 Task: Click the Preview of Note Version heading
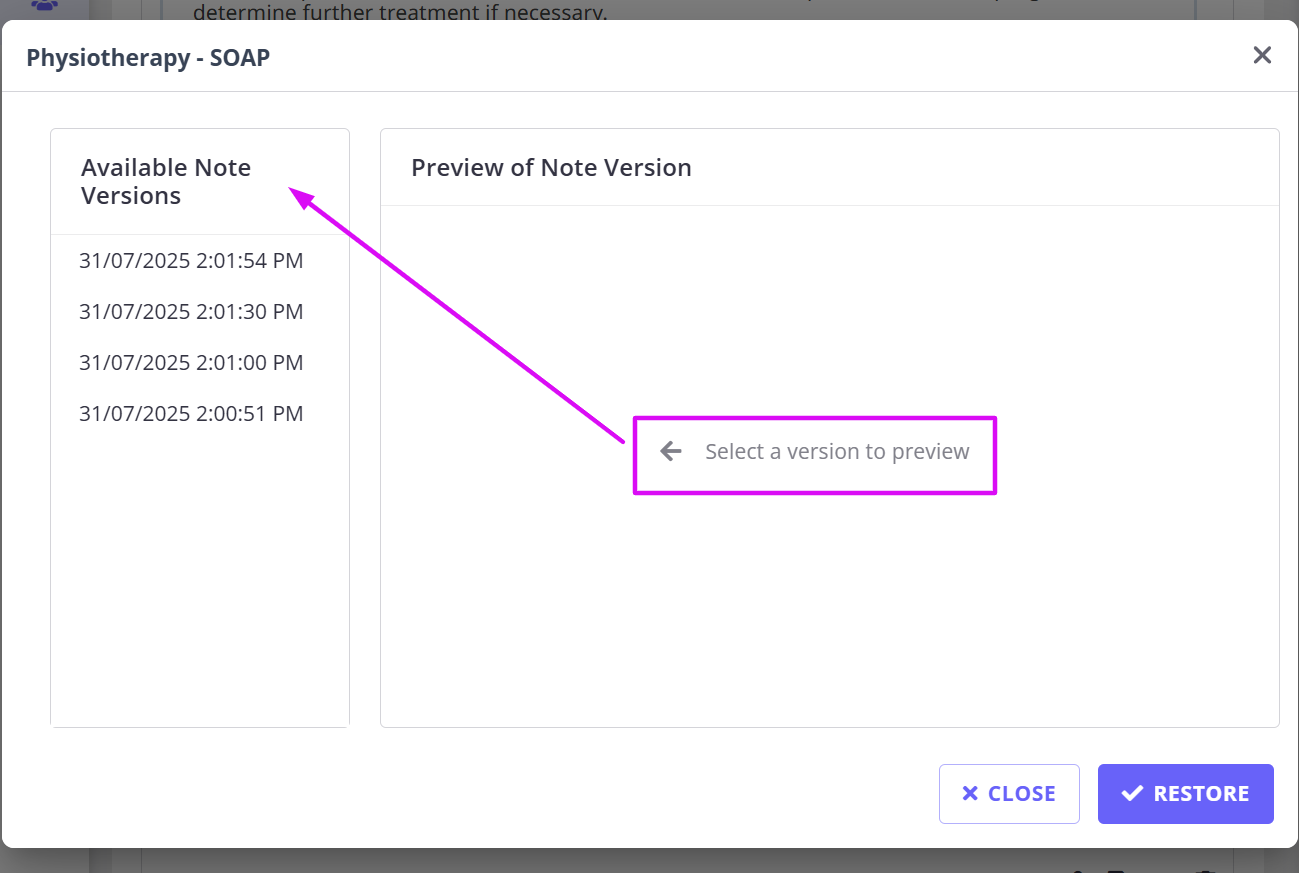coord(551,168)
